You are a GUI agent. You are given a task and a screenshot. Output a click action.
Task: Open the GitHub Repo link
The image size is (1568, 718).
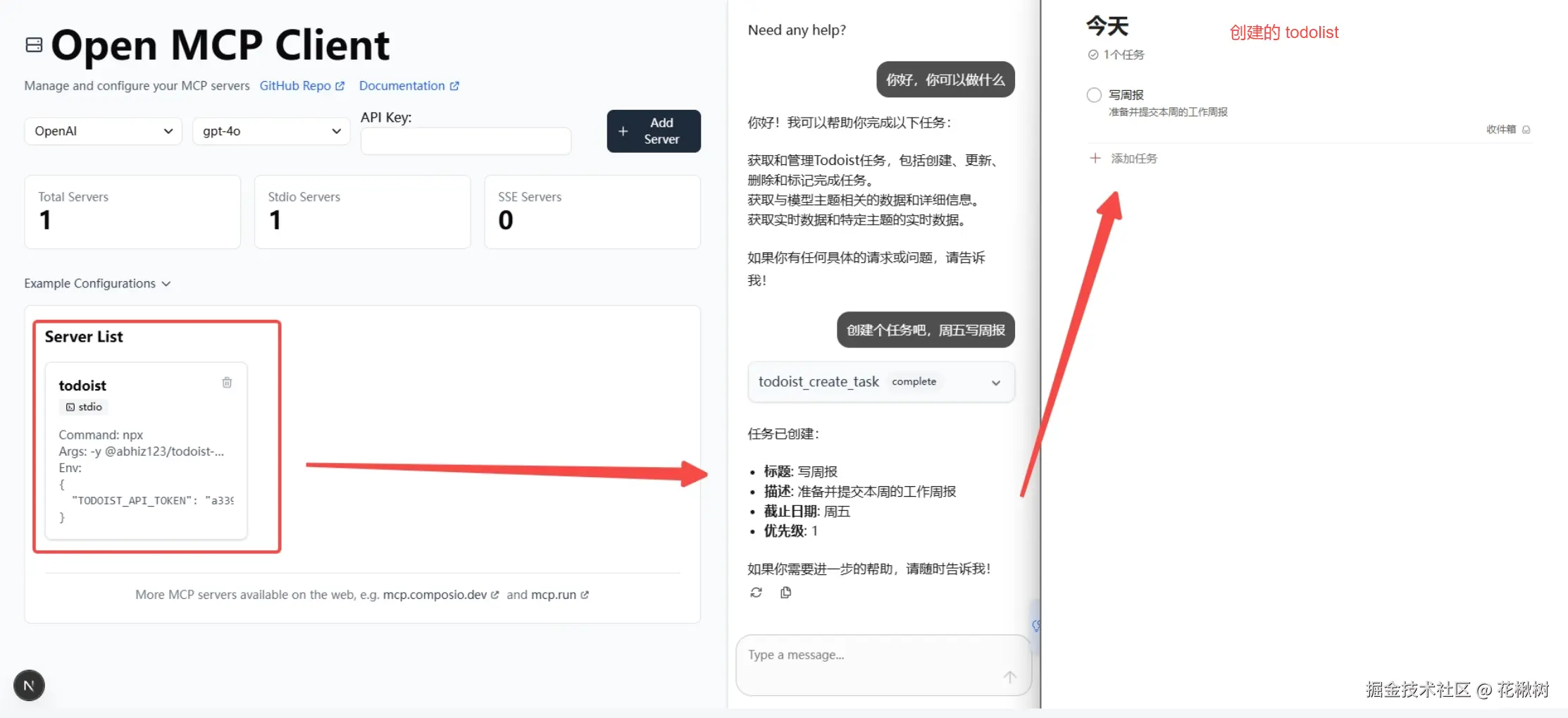click(302, 86)
